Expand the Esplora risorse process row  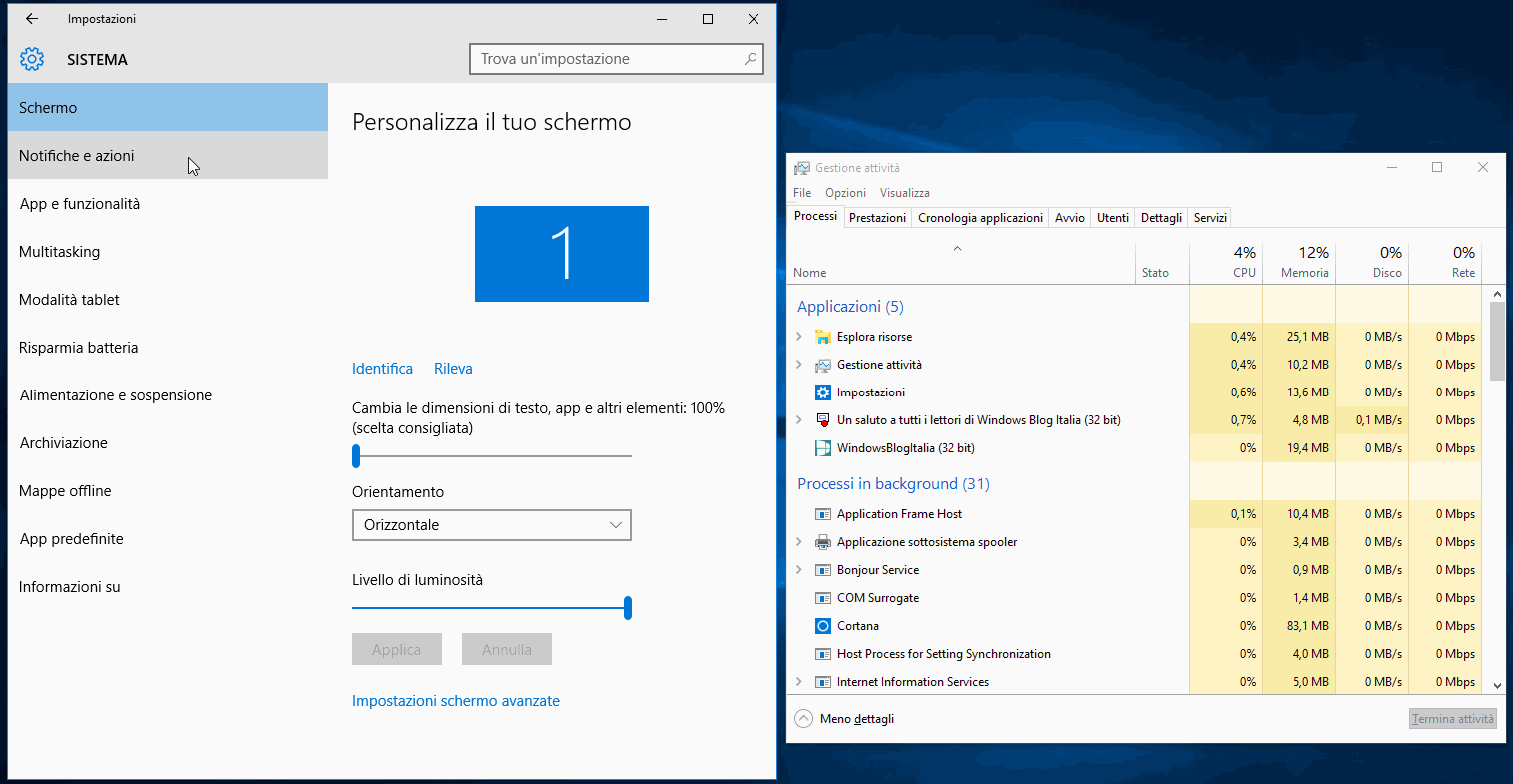(799, 337)
